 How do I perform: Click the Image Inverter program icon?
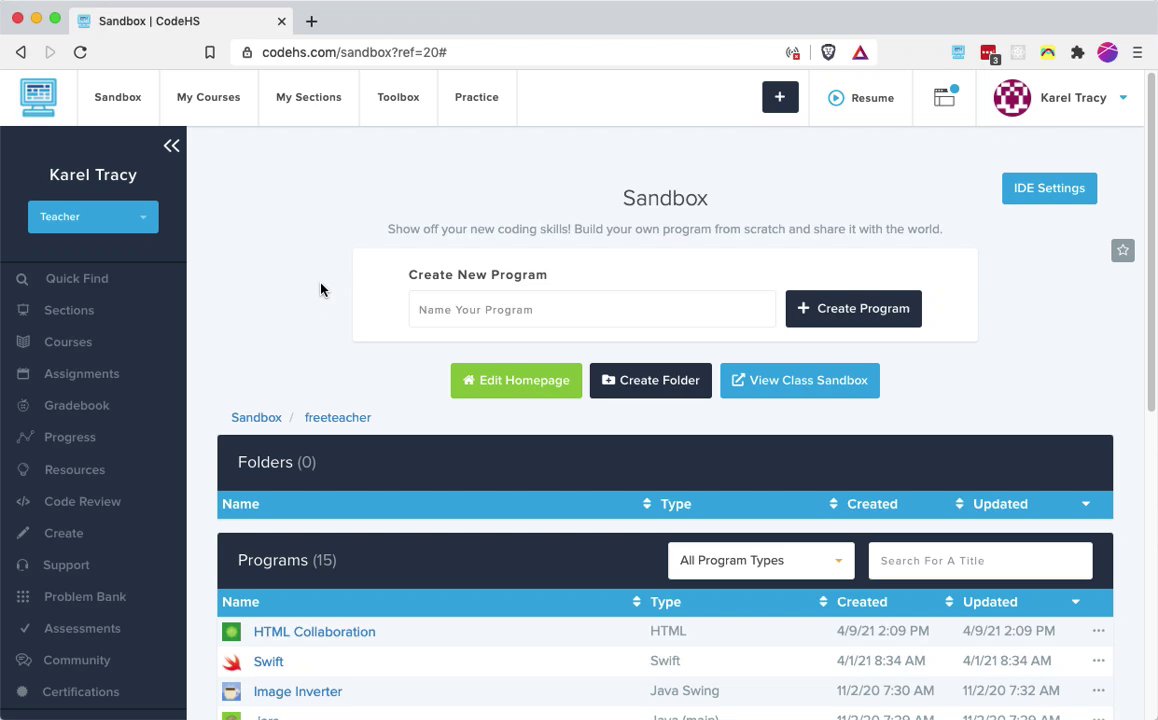click(x=231, y=691)
